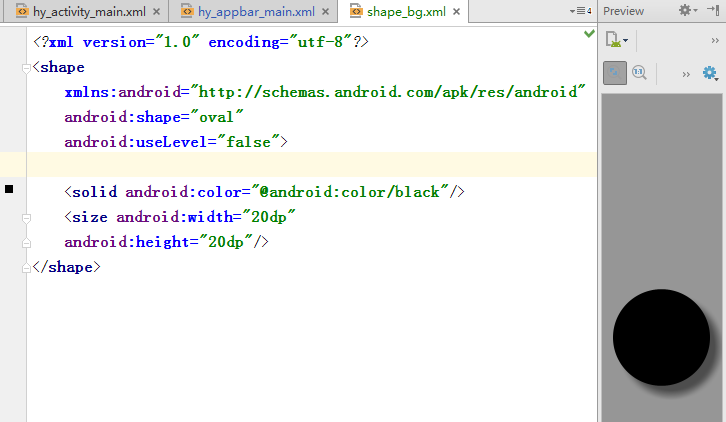Click the XML file icon on hy_activity_main.xml tab
Screen dimensions: 726x422
[x=22, y=11]
